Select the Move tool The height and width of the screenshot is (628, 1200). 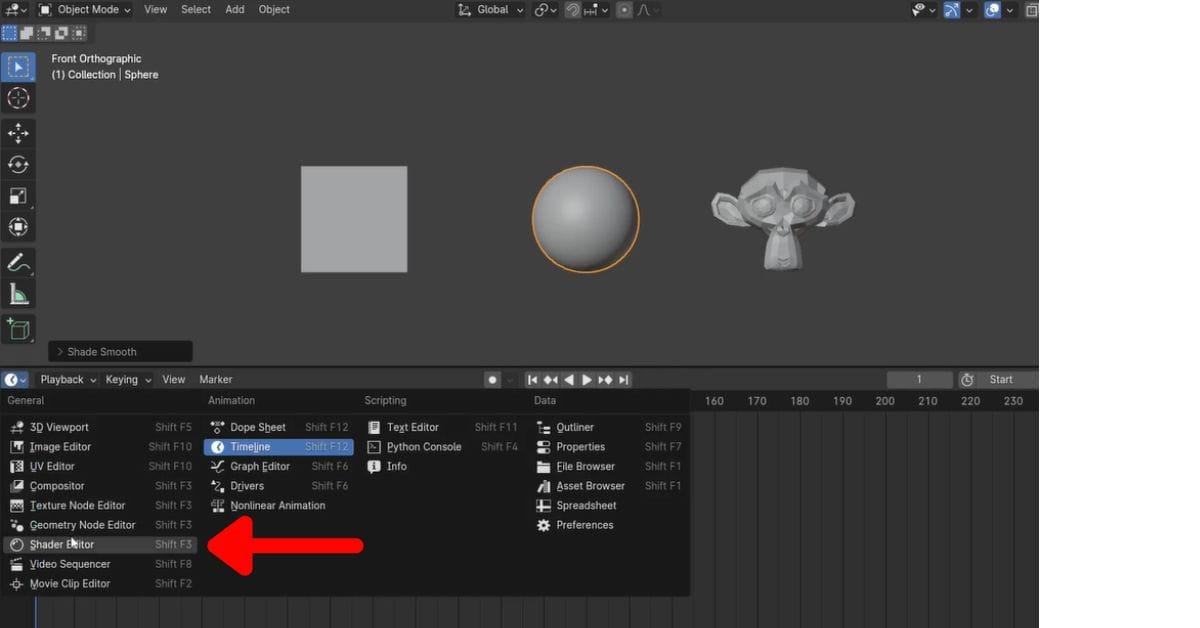(x=19, y=133)
